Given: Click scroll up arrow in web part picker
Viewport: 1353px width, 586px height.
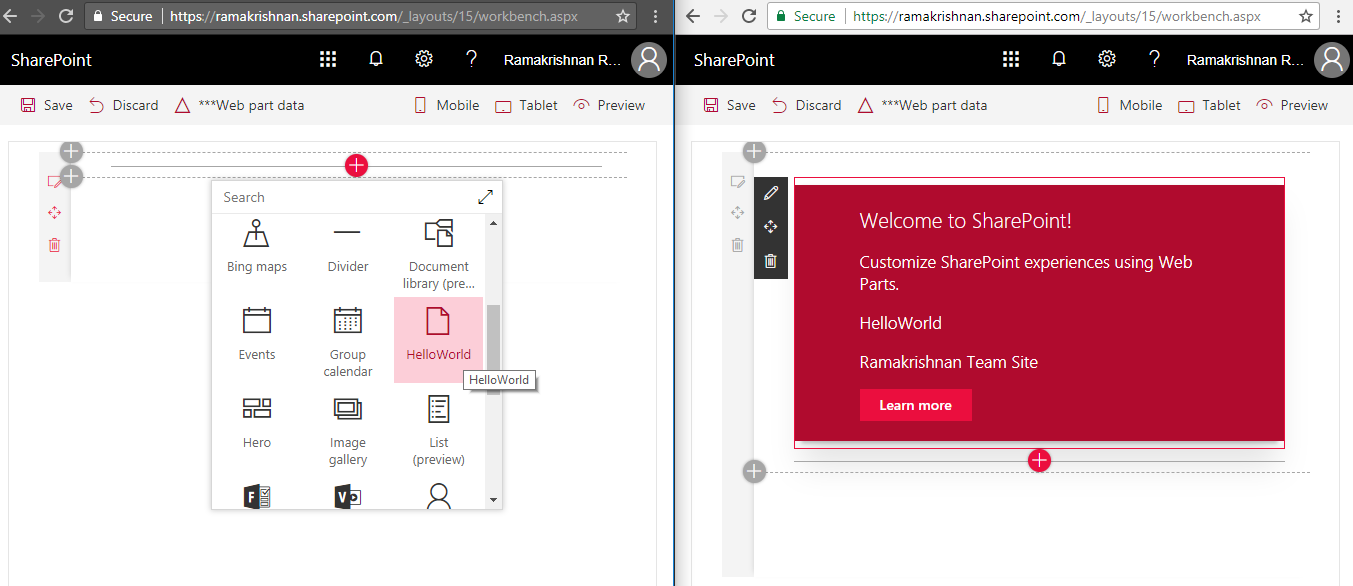Looking at the screenshot, I should point(493,223).
